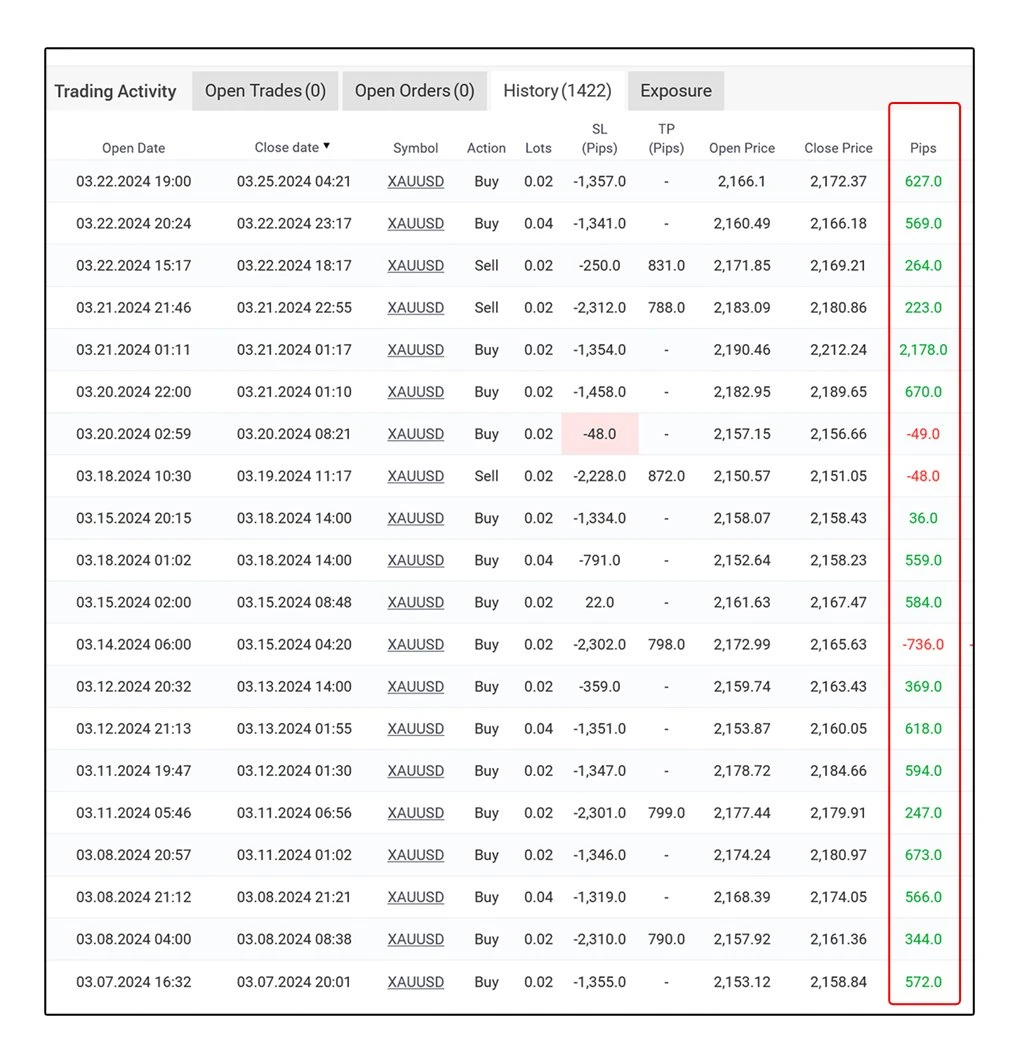Viewport: 1021px width, 1059px height.
Task: Click the Open Price column header
Action: [742, 148]
